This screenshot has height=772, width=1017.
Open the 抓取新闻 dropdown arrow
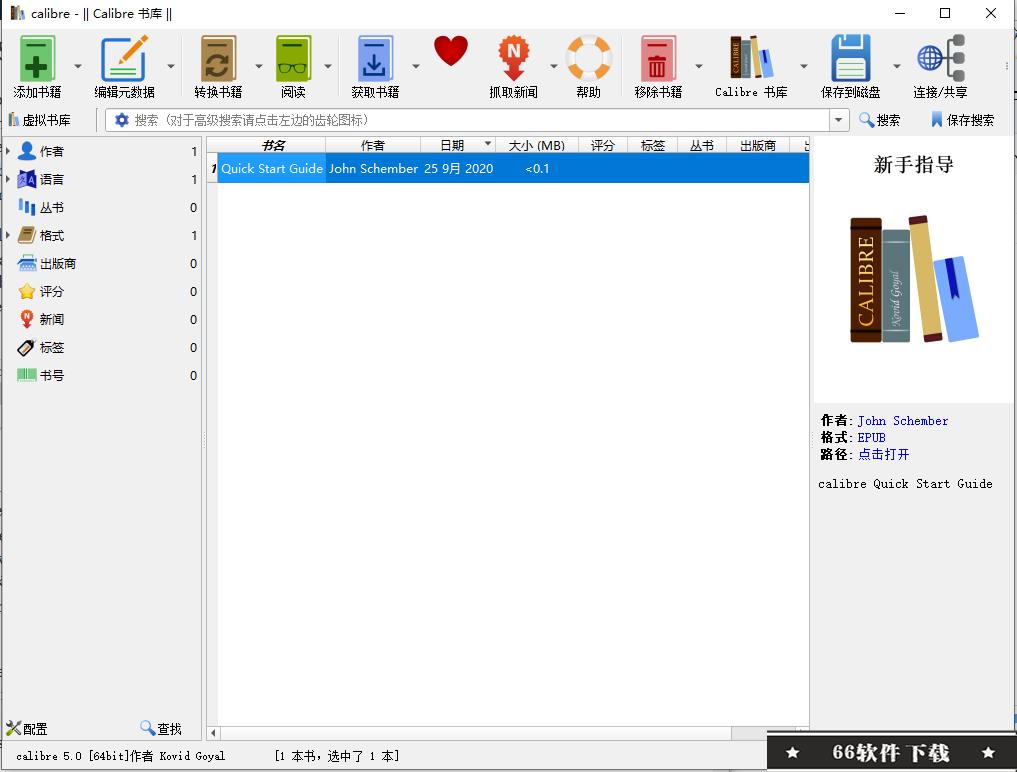554,66
